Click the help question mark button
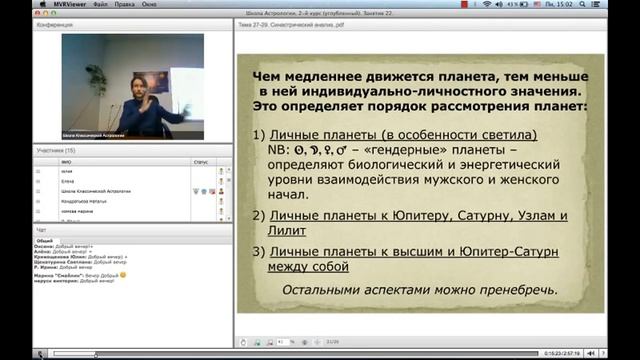 (x=602, y=353)
